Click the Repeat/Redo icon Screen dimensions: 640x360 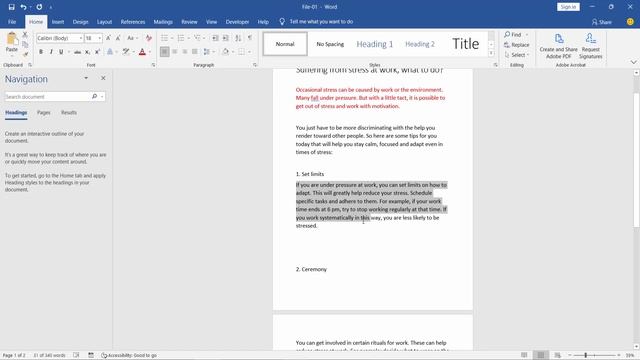pos(39,7)
